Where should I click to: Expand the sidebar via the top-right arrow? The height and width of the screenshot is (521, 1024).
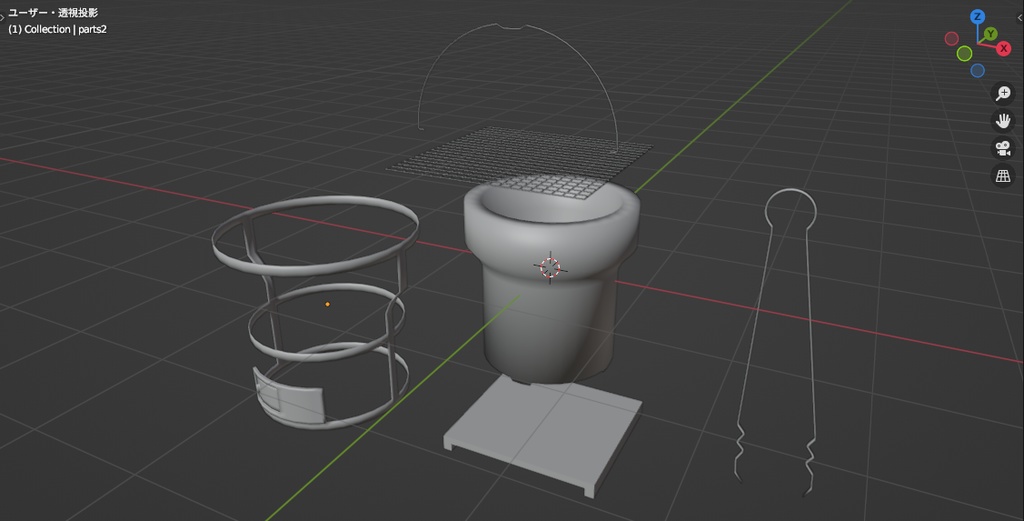pyautogui.click(x=1021, y=18)
